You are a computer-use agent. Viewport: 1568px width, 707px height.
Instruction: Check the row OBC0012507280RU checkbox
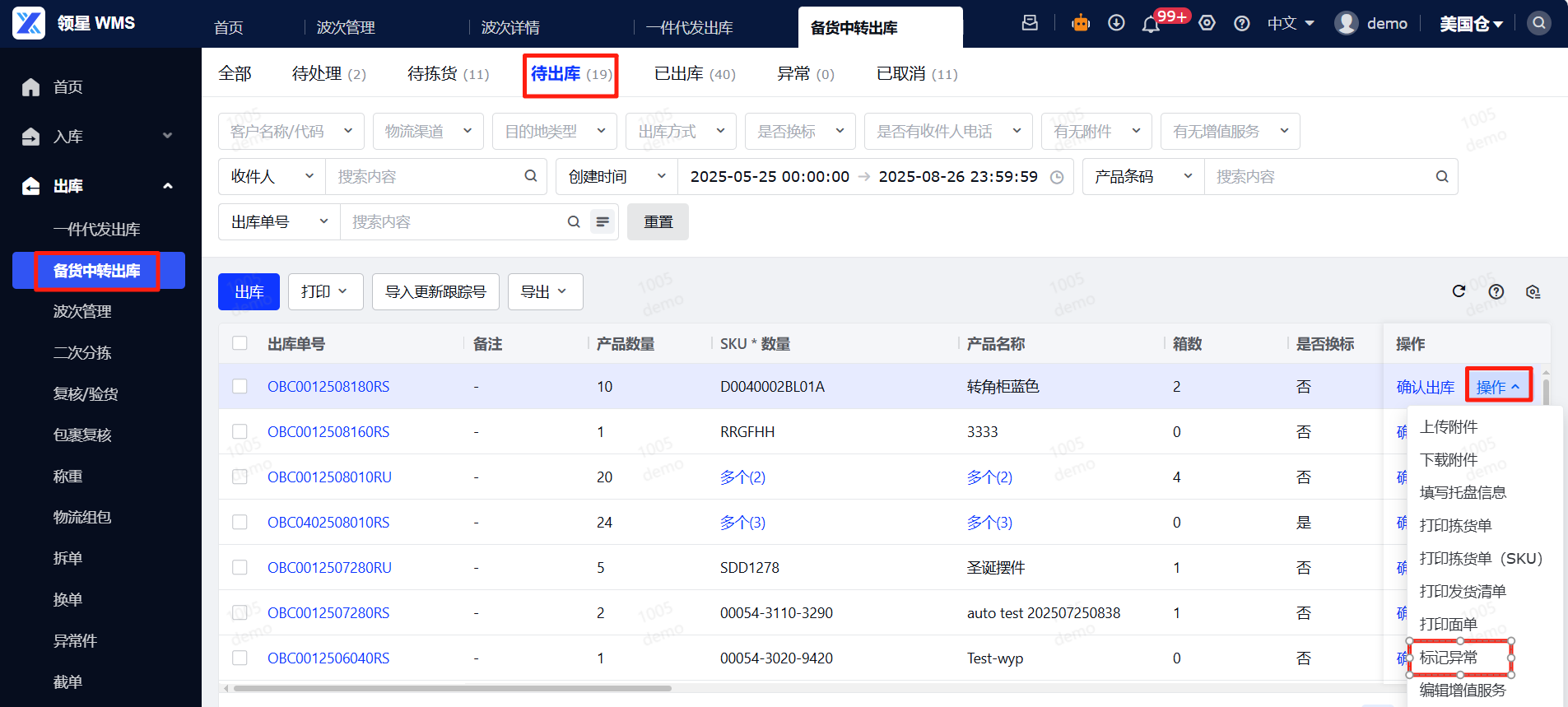(x=240, y=568)
